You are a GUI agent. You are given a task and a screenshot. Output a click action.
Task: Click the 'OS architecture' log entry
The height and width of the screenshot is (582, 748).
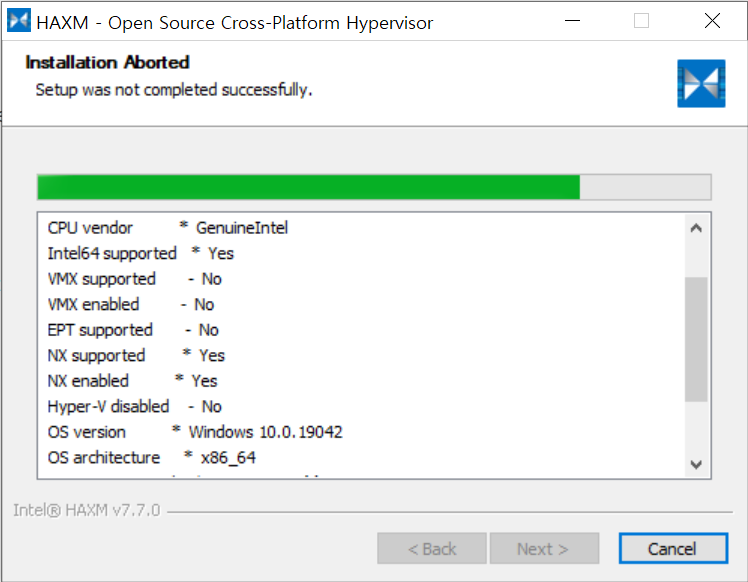(152, 457)
